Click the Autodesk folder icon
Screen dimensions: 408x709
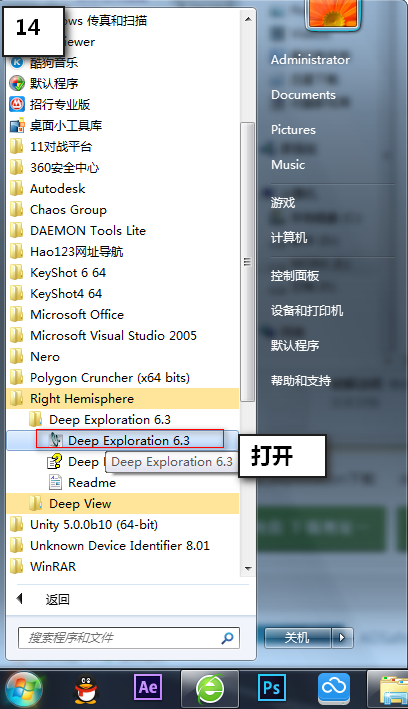[x=17, y=188]
